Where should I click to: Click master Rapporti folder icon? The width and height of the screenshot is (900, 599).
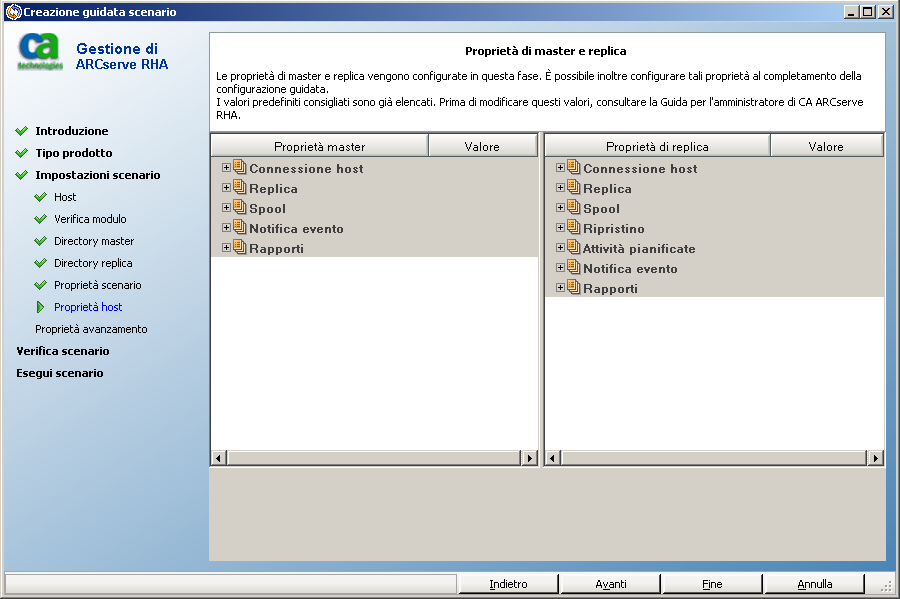click(x=239, y=247)
